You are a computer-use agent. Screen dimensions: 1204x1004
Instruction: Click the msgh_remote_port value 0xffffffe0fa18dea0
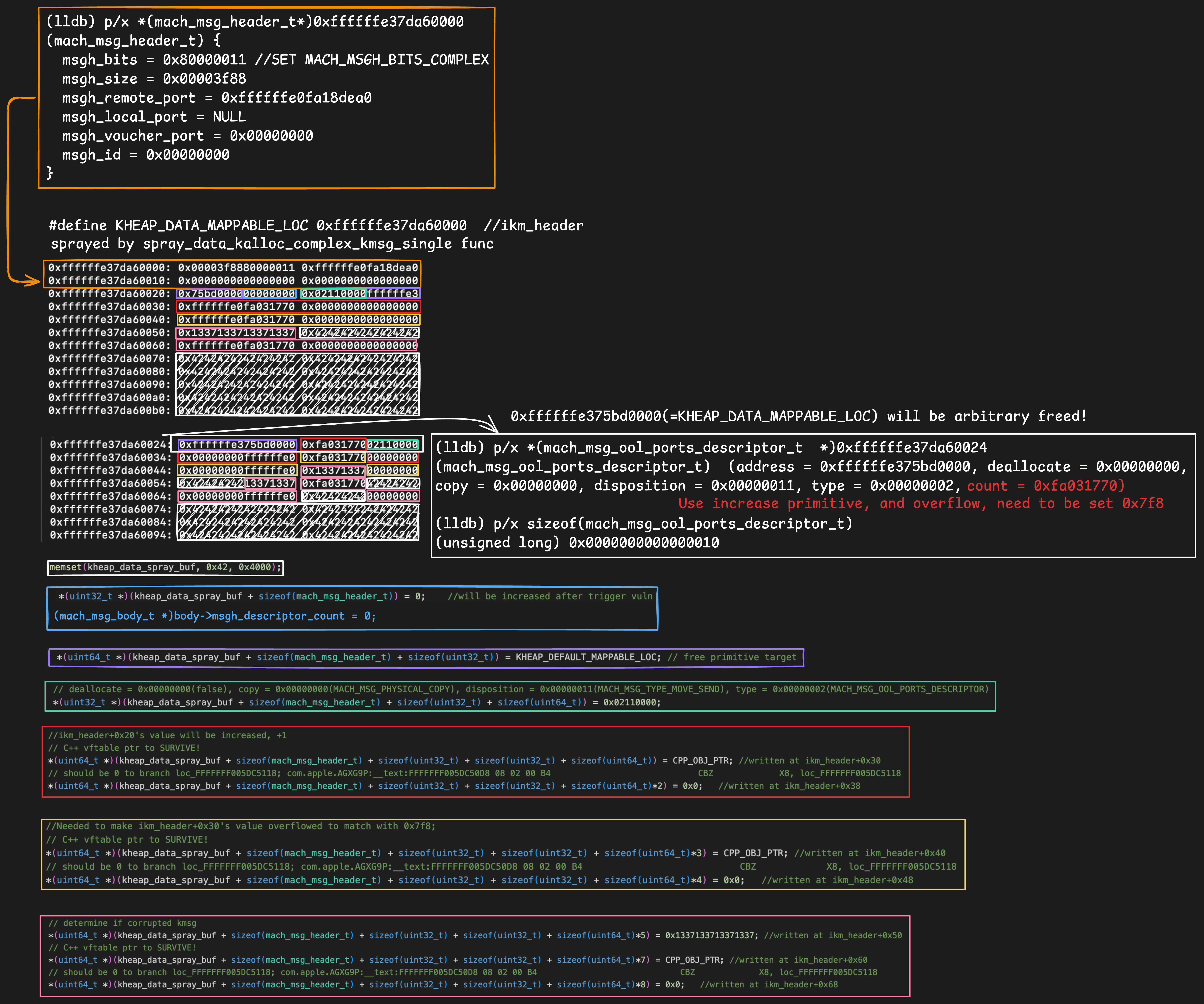[x=296, y=98]
